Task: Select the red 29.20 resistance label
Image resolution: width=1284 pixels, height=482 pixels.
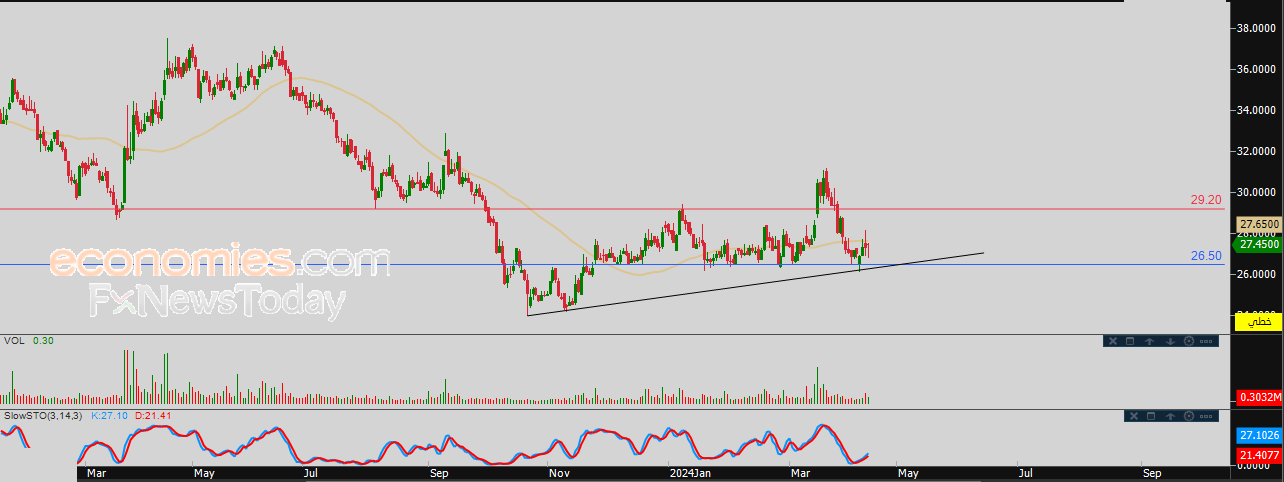Action: [1205, 200]
